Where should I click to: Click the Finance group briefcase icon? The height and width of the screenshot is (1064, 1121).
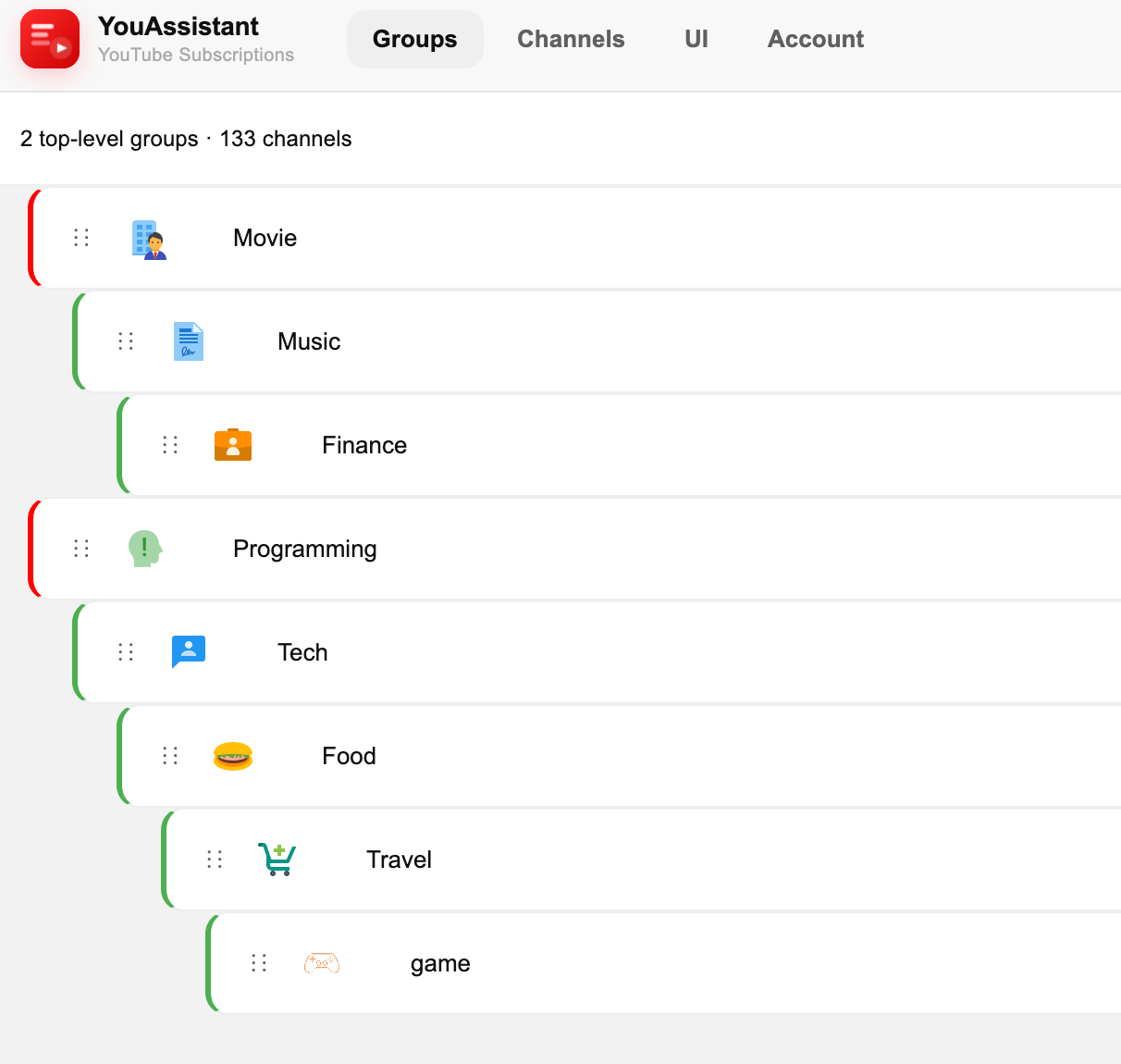tap(233, 445)
